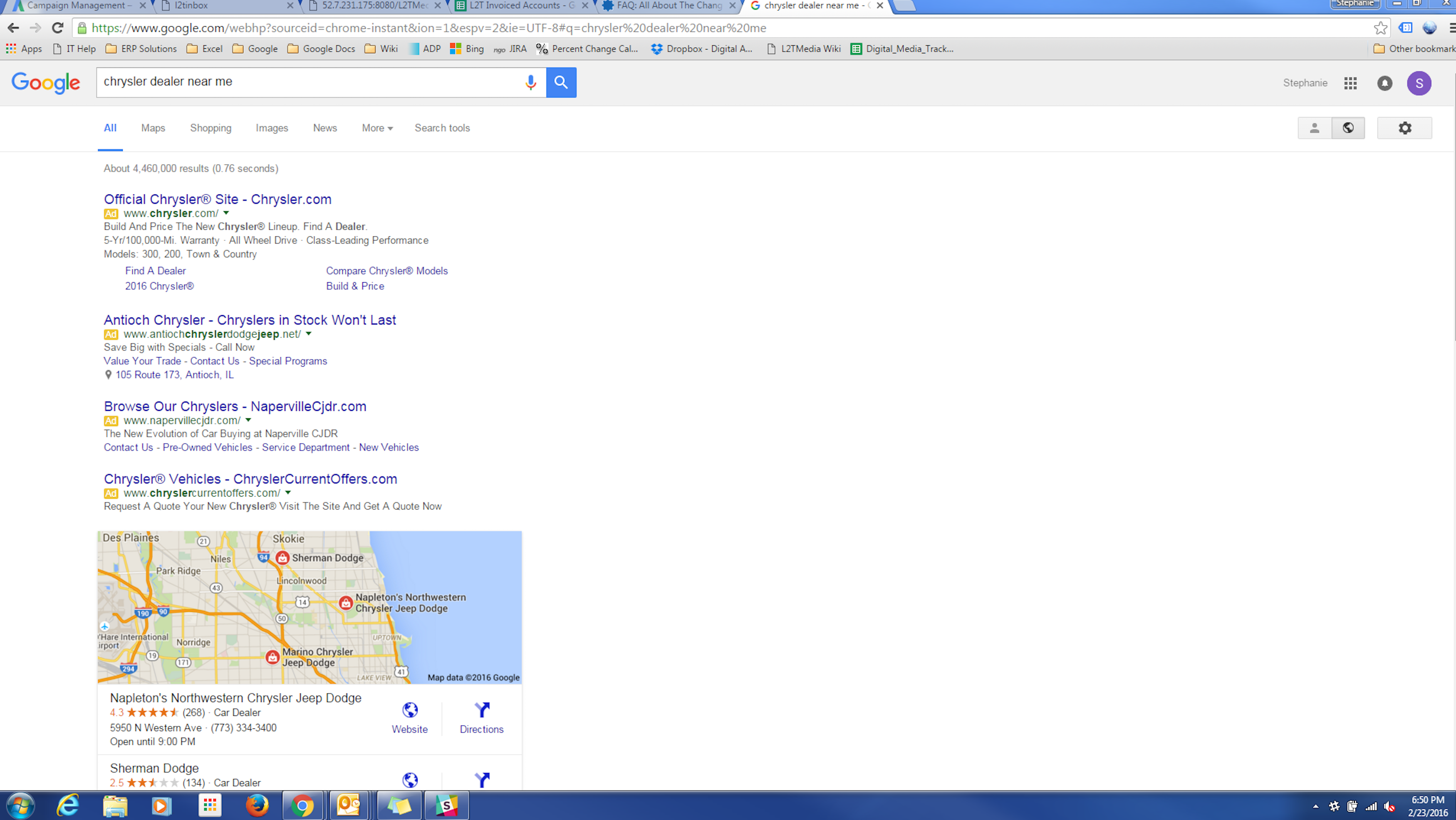1456x820 pixels.
Task: Expand chryslercurrentoffers.com ad dropdown arrow
Action: click(288, 492)
